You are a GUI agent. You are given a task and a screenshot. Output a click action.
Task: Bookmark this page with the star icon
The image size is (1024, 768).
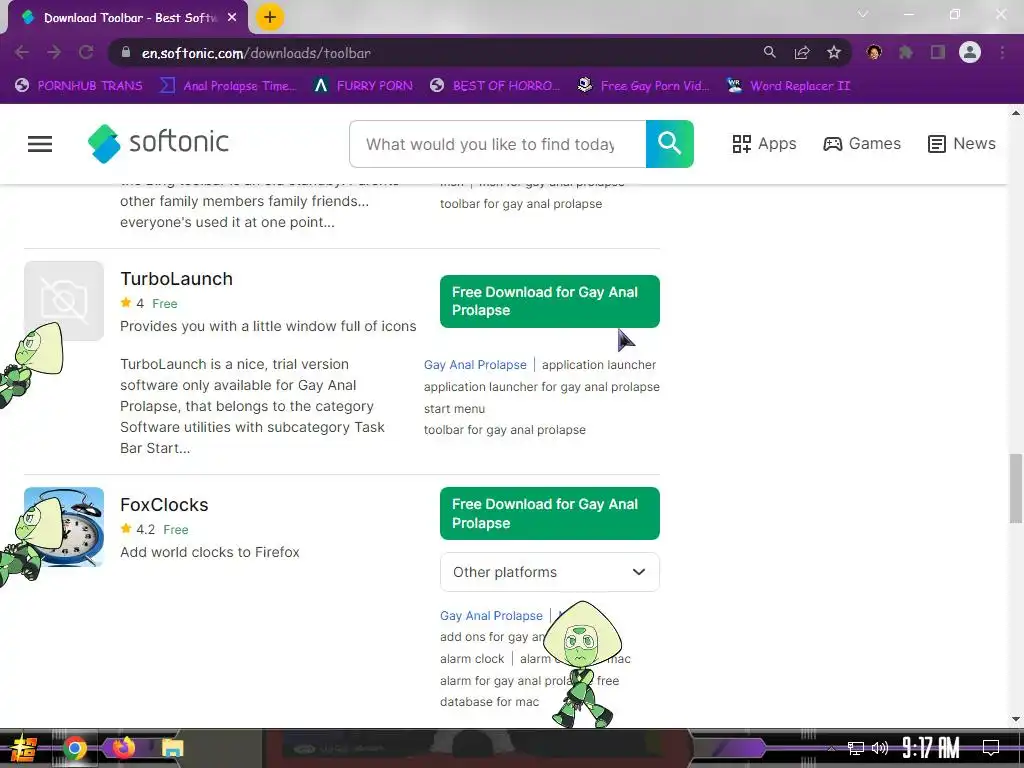coord(834,52)
